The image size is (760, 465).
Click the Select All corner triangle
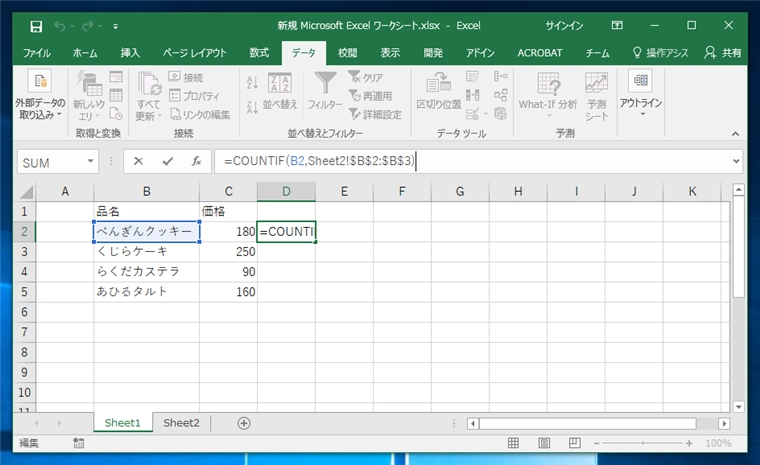[26, 192]
